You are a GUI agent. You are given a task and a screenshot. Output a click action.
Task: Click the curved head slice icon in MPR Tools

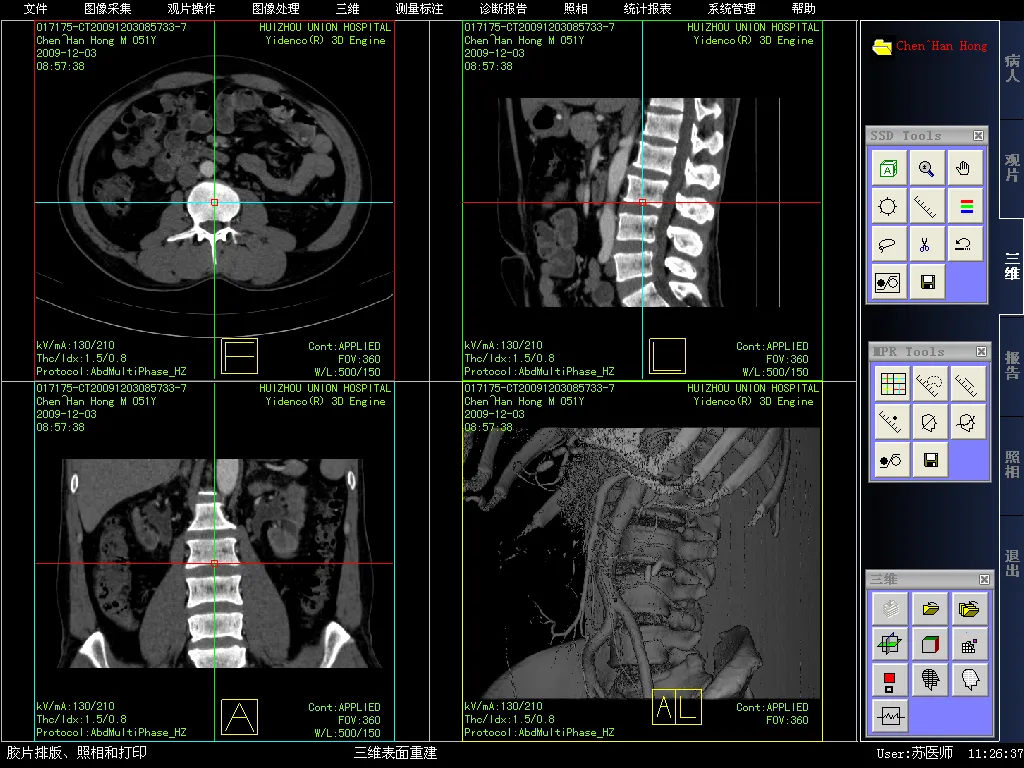[x=967, y=423]
